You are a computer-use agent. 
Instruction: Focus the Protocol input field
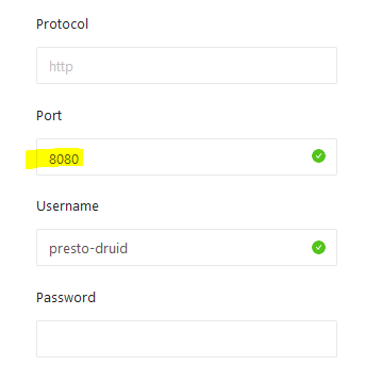(187, 65)
